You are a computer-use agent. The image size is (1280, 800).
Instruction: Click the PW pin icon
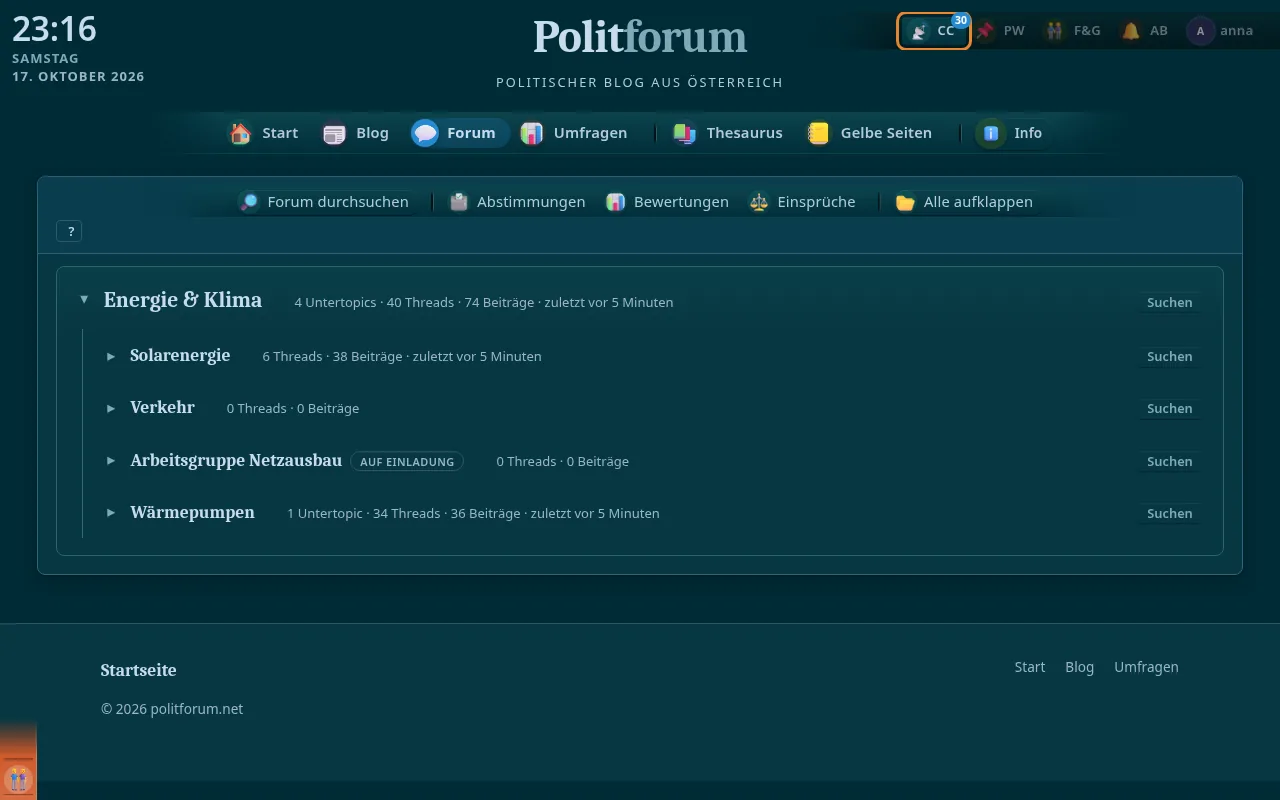click(x=986, y=31)
